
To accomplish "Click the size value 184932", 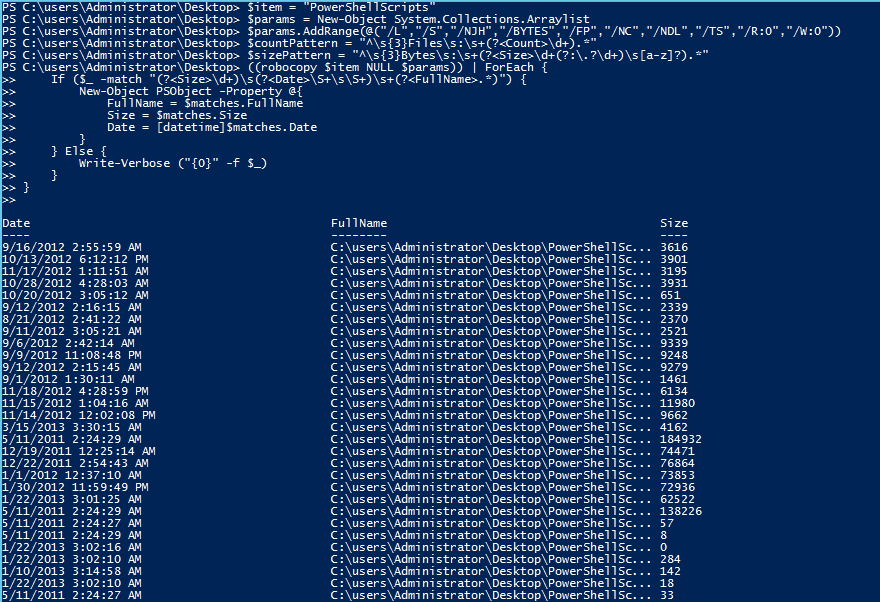I will (x=681, y=439).
